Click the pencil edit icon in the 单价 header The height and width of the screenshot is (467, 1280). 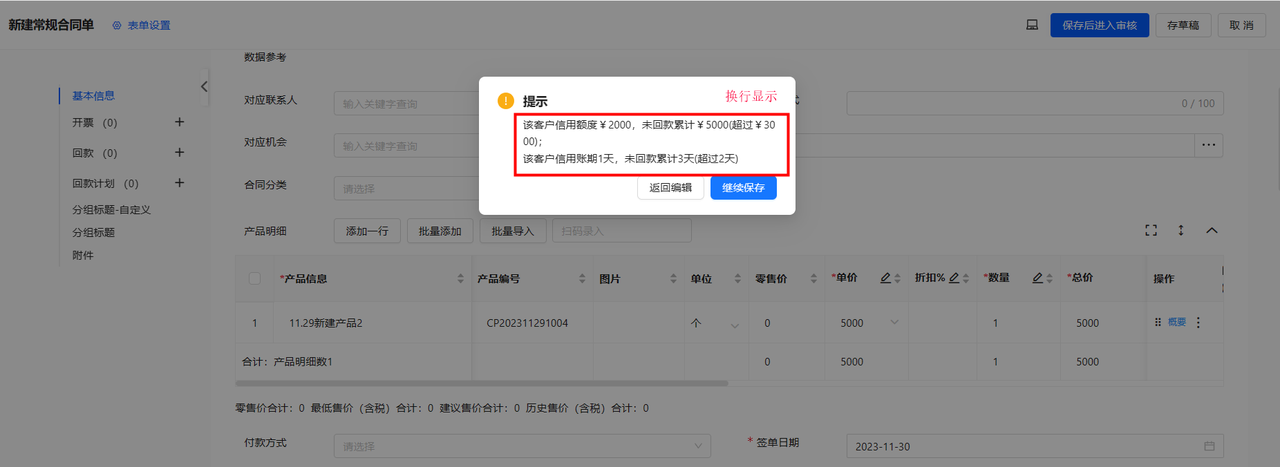coord(886,278)
